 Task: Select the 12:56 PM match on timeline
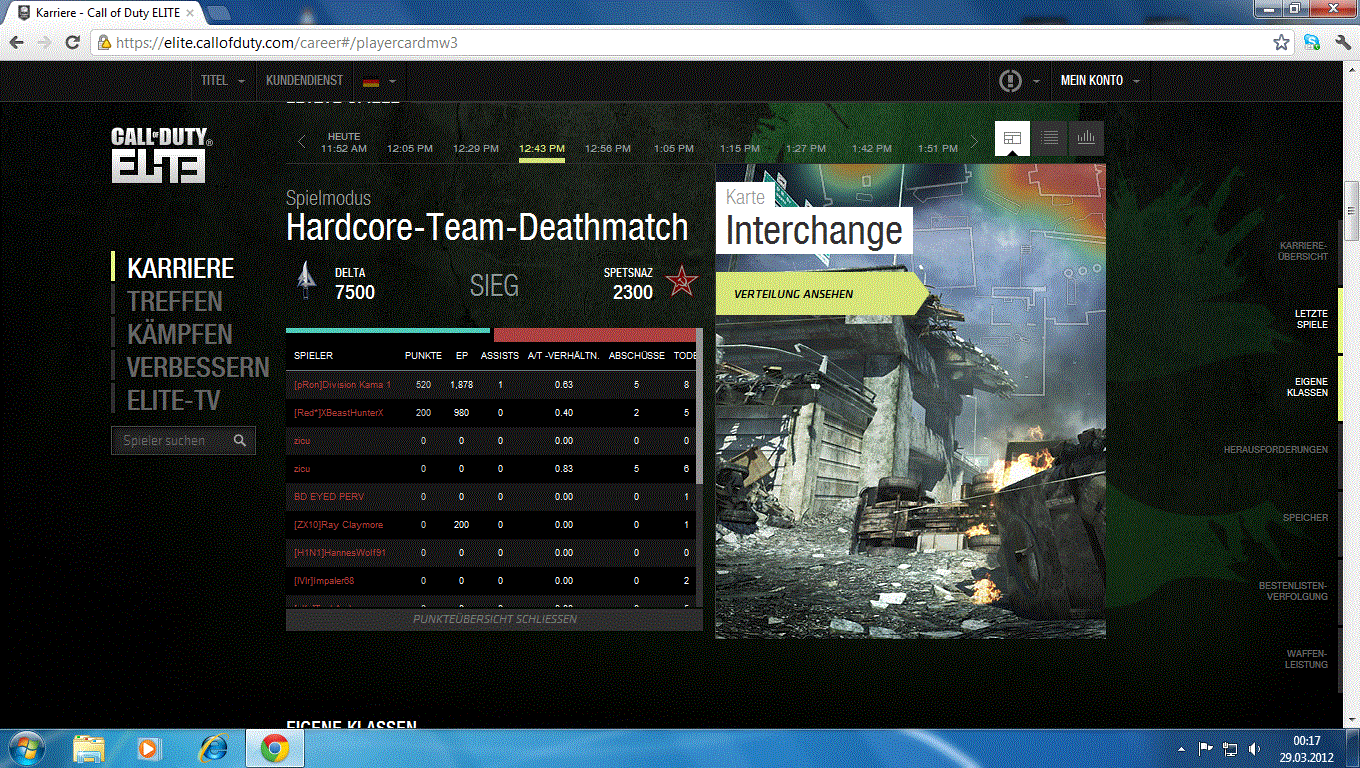tap(608, 149)
